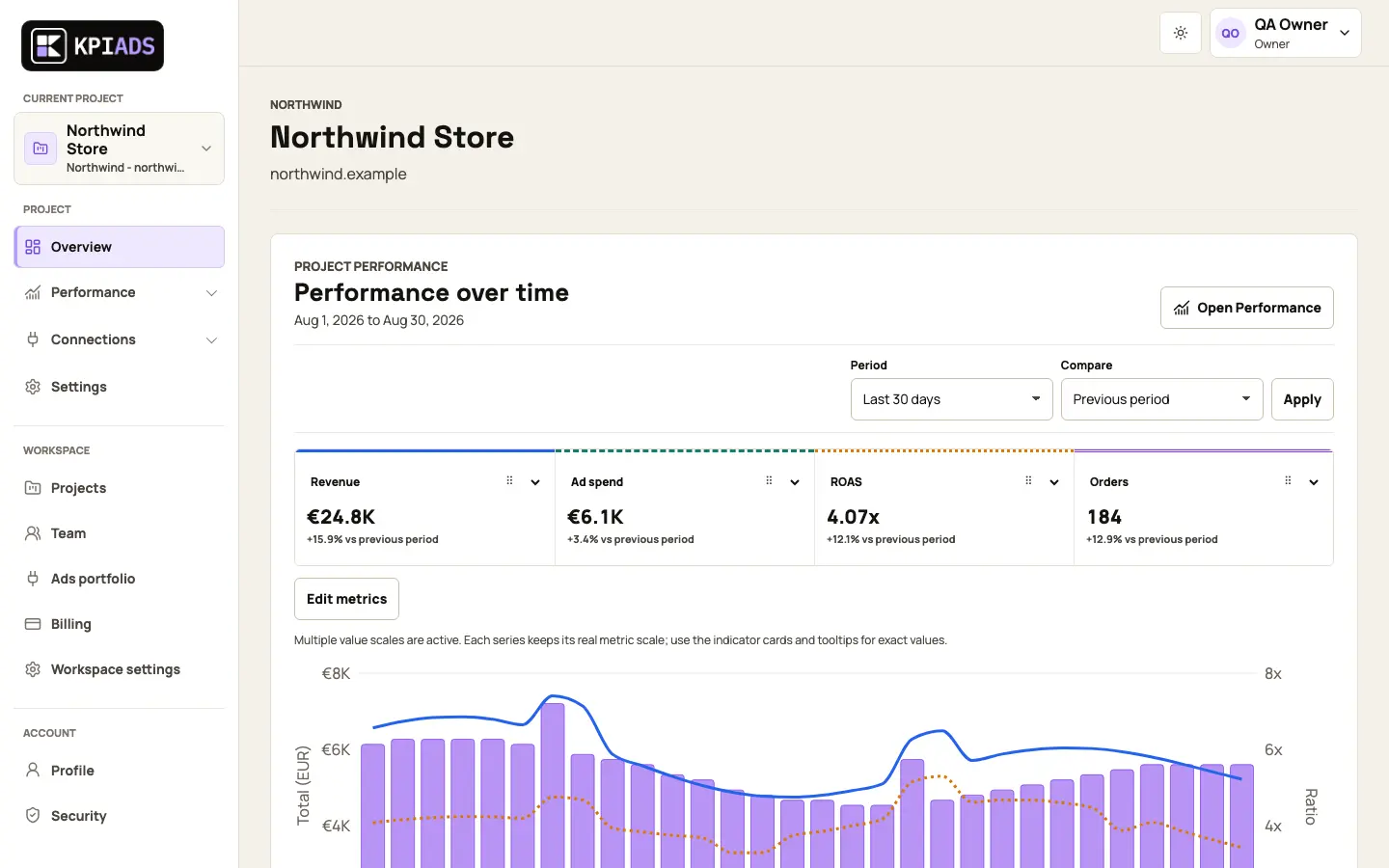Open Workspace settings
The image size is (1389, 868).
click(x=120, y=669)
